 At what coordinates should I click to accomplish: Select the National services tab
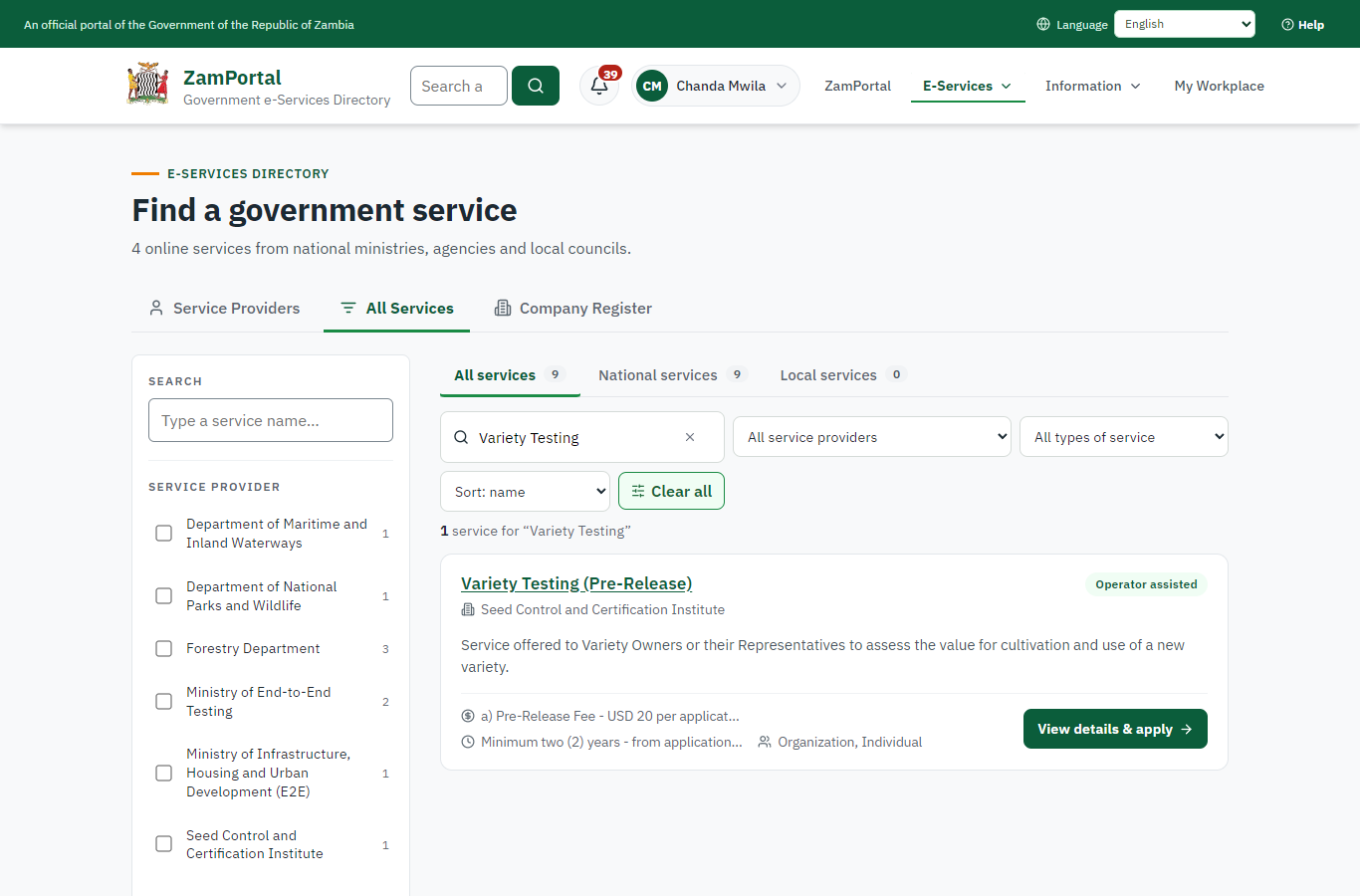coord(672,375)
